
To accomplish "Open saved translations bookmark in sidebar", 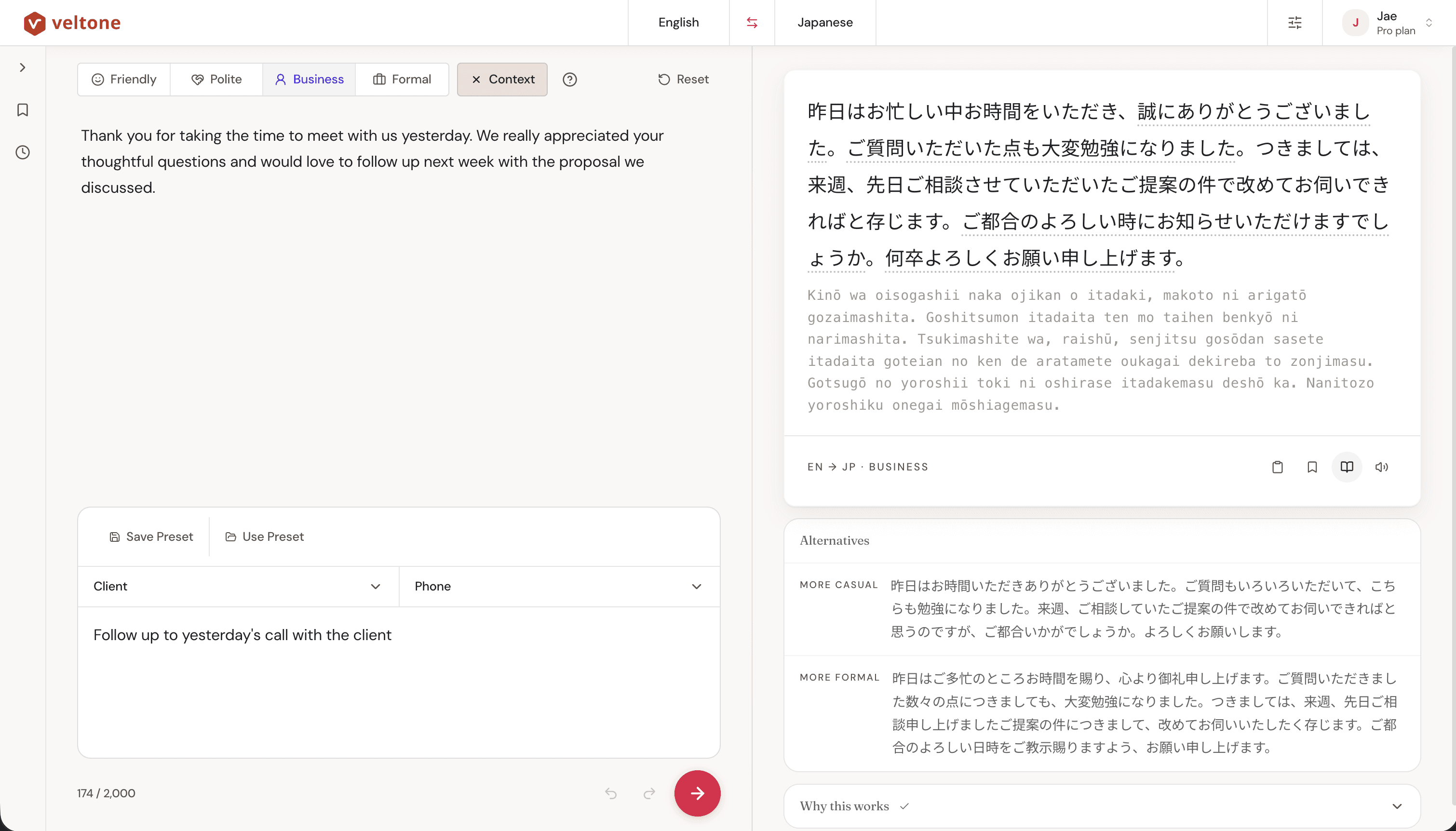I will [23, 109].
